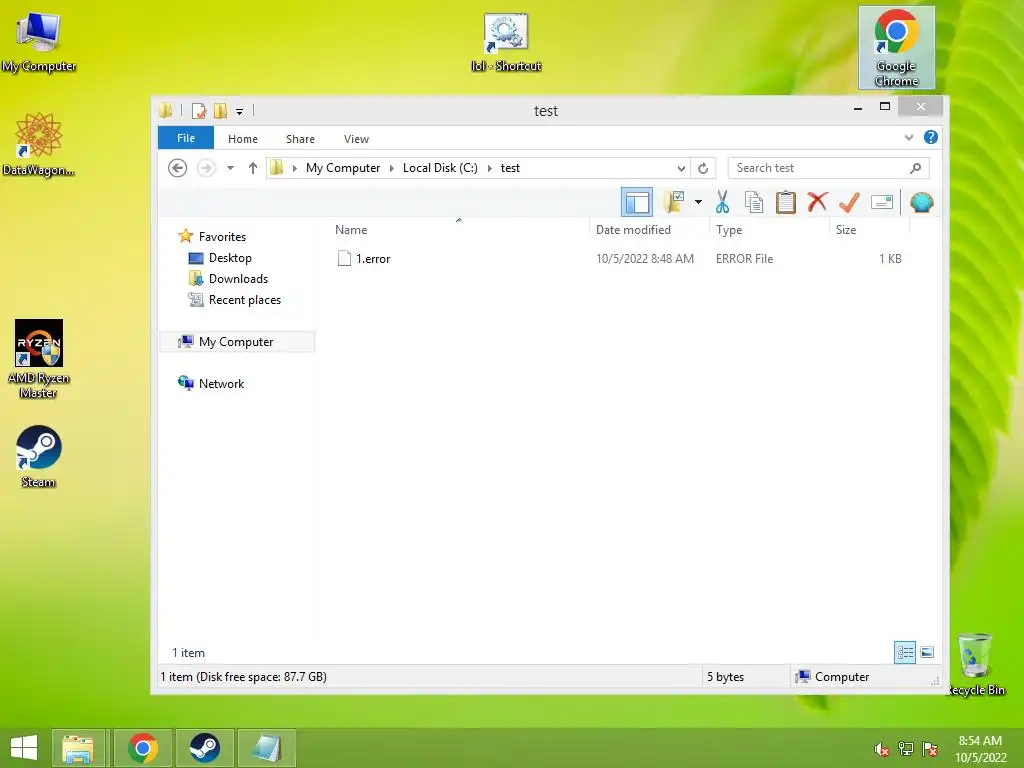This screenshot has height=768, width=1024.
Task: Open the Customize Quick Access Toolbar dropdown
Action: 240,112
